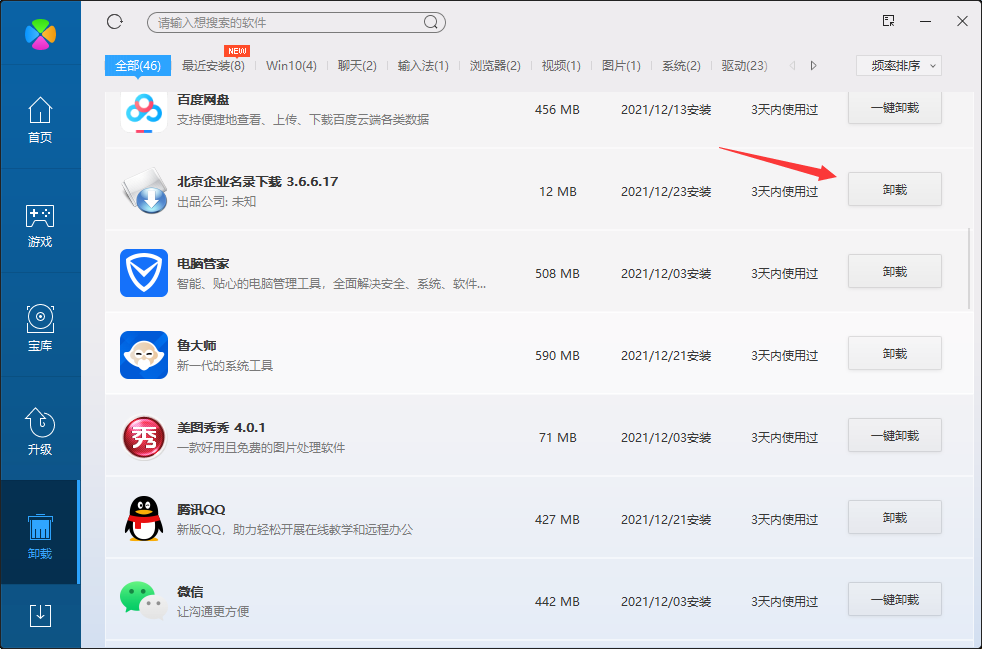Click the 百度网盘 app icon
Image resolution: width=982 pixels, height=649 pixels.
[x=144, y=112]
